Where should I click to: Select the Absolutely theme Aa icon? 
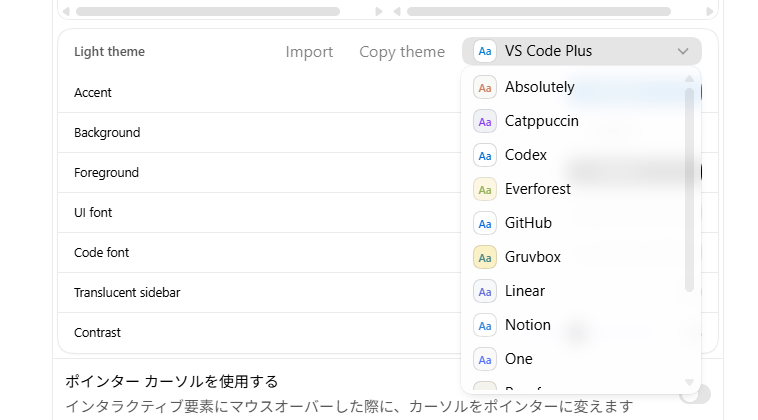485,87
